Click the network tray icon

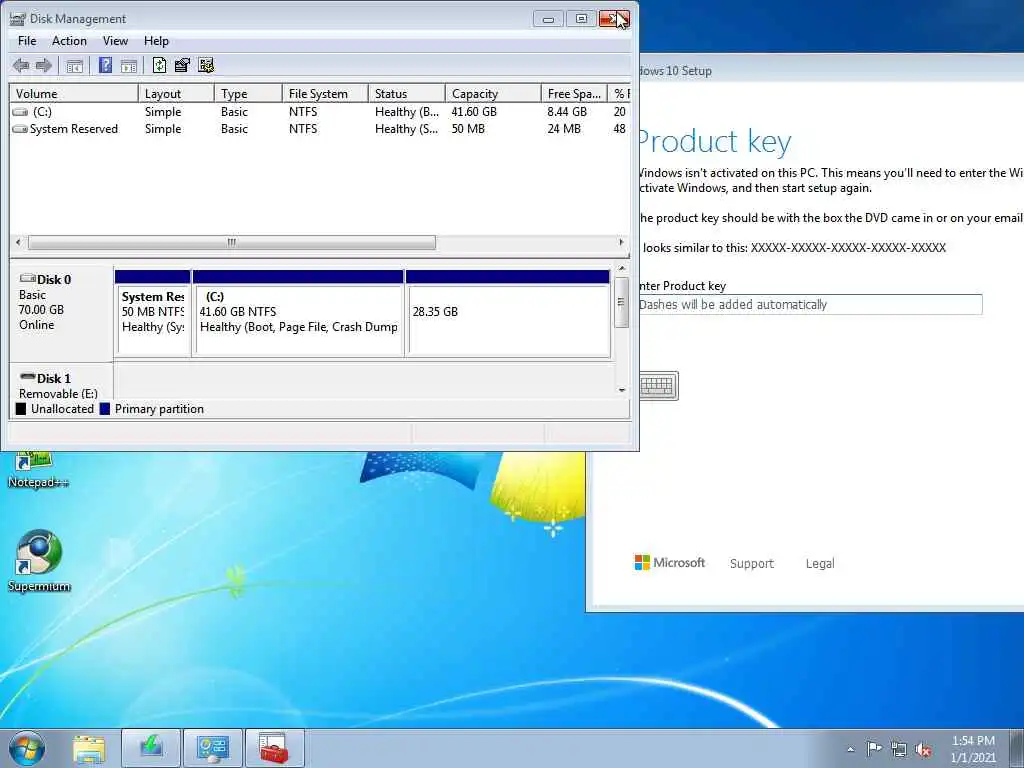899,749
